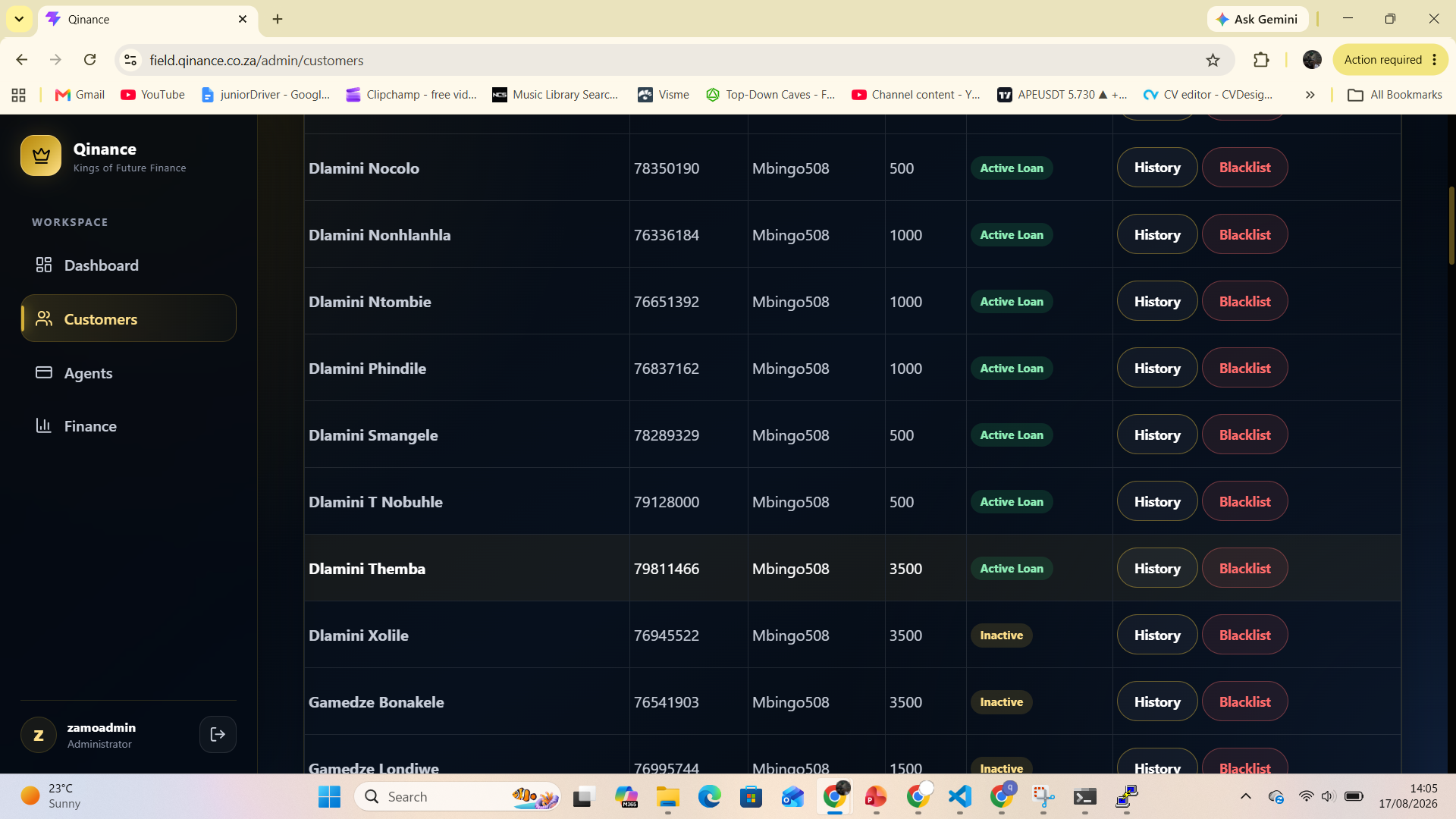This screenshot has height=819, width=1456.
Task: Click the logout icon beside zamoadmin
Action: tap(218, 734)
